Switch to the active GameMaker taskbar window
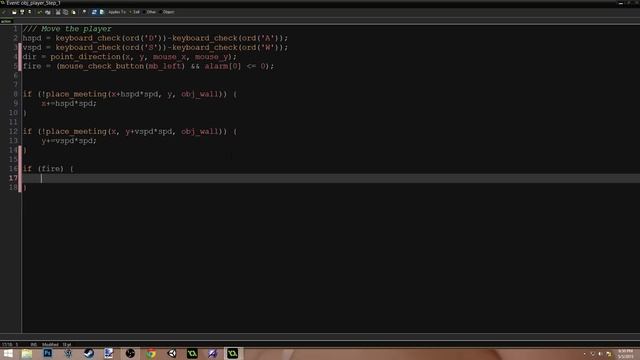 (233, 353)
